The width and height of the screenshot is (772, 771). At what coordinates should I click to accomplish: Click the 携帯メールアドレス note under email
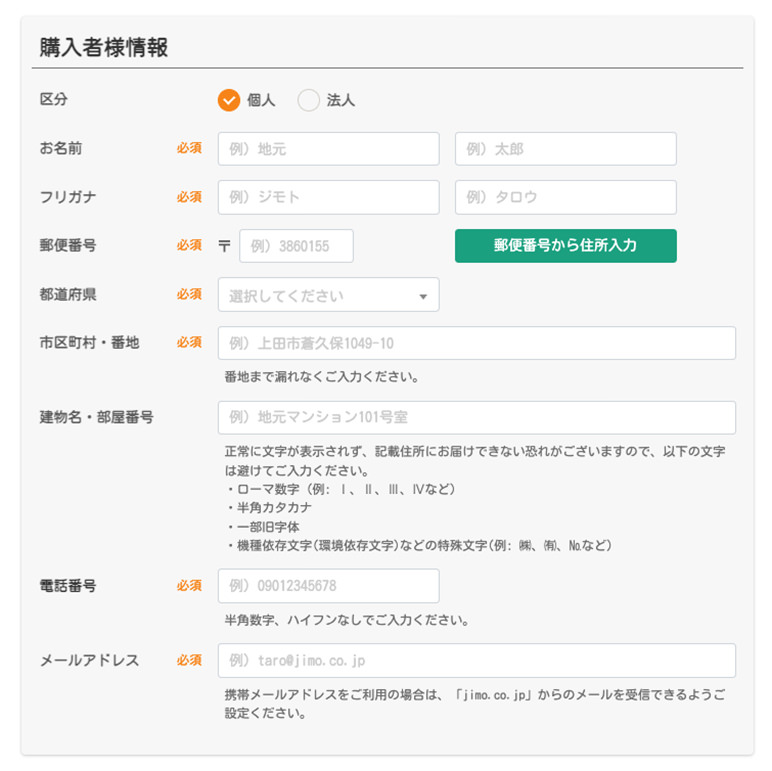(475, 704)
